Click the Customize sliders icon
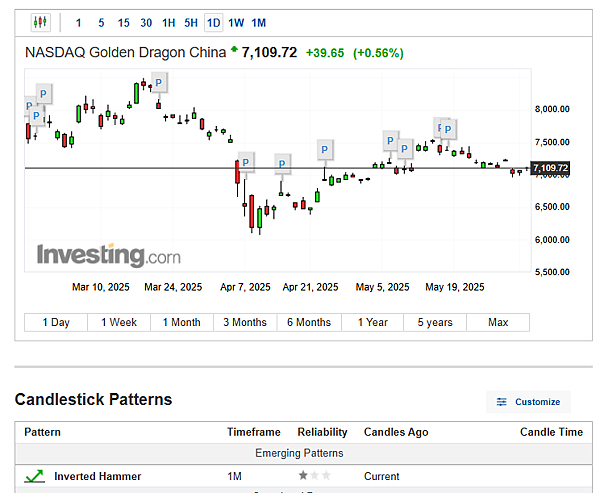The height and width of the screenshot is (493, 600). pos(501,402)
